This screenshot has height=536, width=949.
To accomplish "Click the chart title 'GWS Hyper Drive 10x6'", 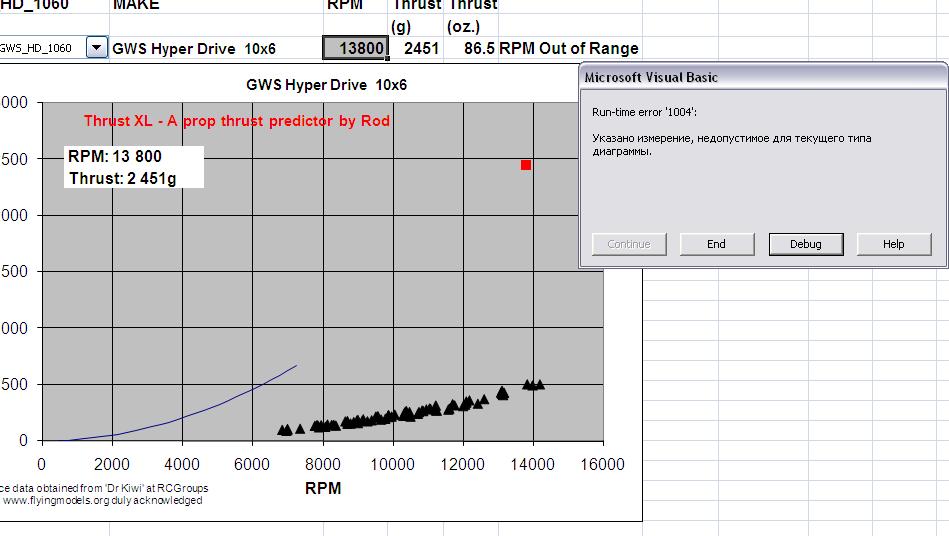I will [326, 85].
